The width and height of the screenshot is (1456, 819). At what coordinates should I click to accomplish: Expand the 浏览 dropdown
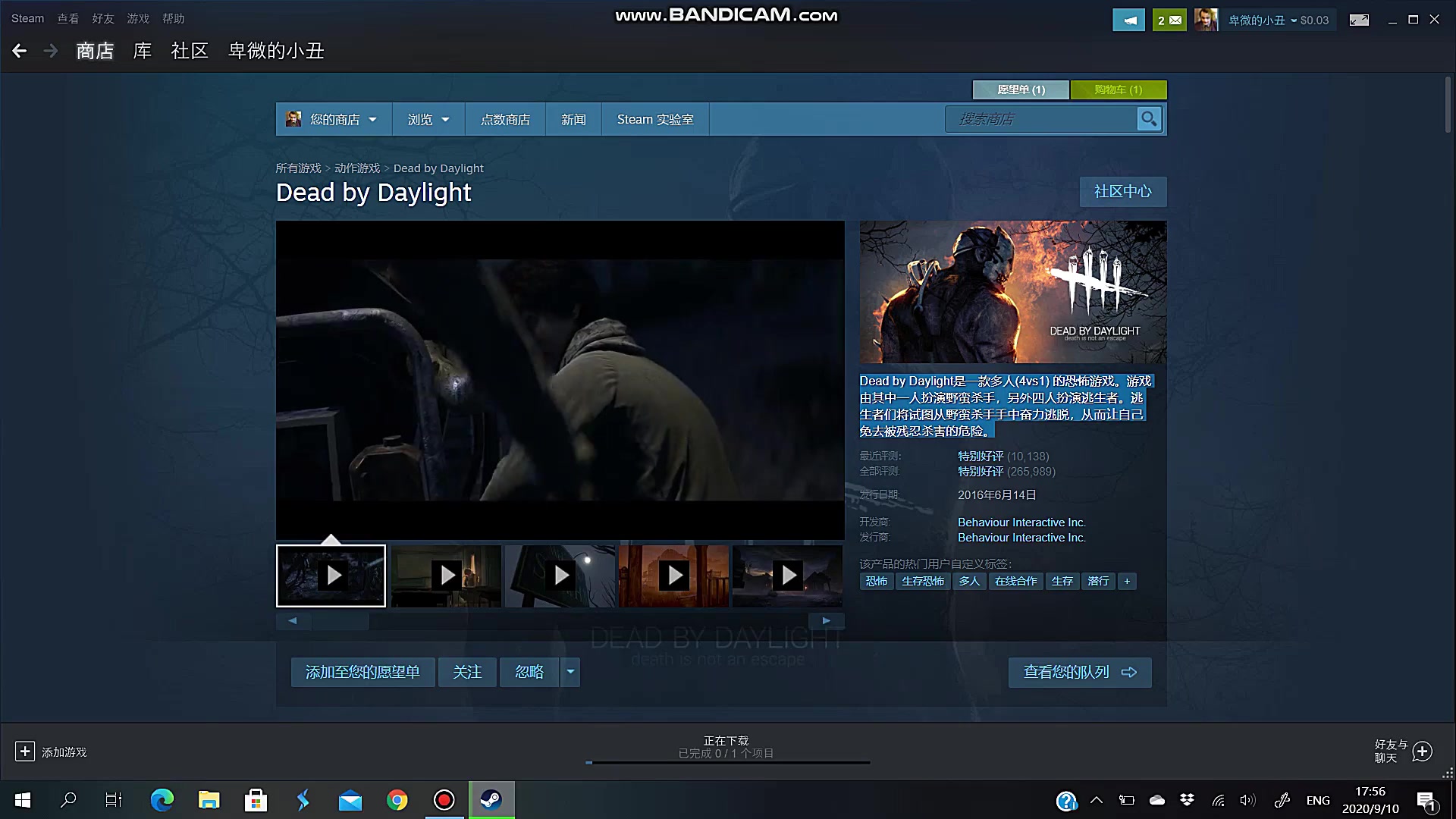click(428, 119)
